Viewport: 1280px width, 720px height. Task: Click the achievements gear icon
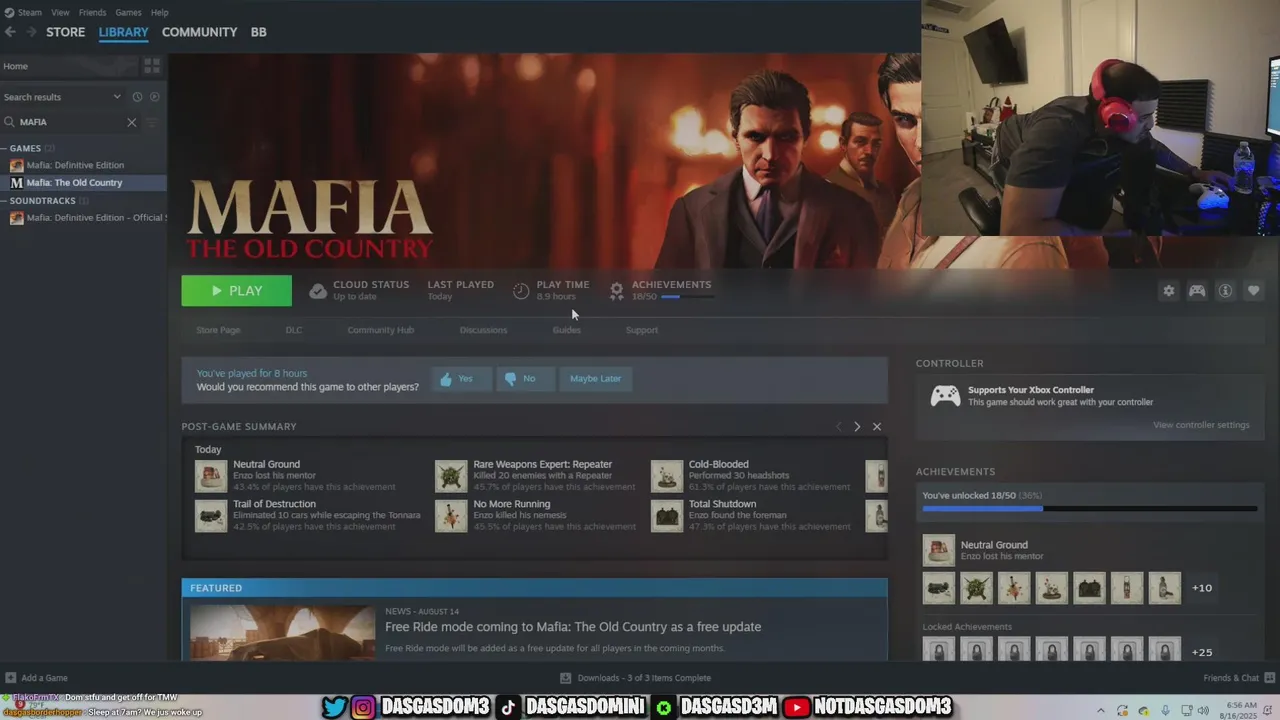point(616,291)
